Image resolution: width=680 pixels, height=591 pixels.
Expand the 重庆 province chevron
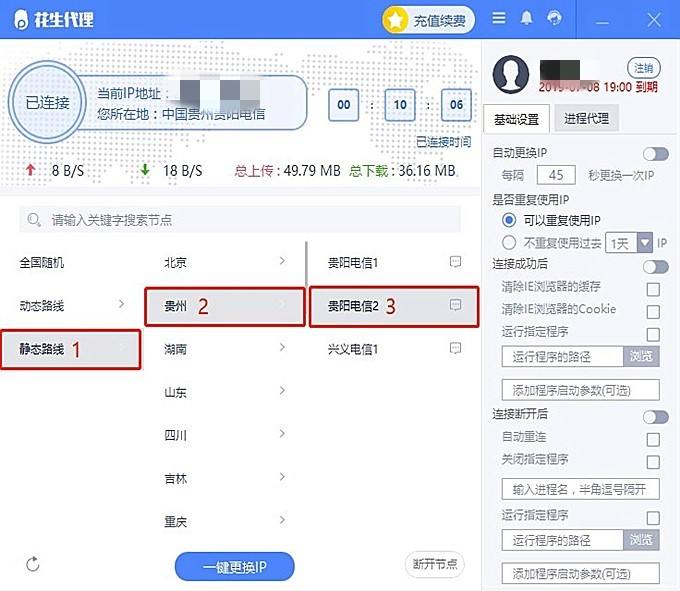click(x=282, y=519)
